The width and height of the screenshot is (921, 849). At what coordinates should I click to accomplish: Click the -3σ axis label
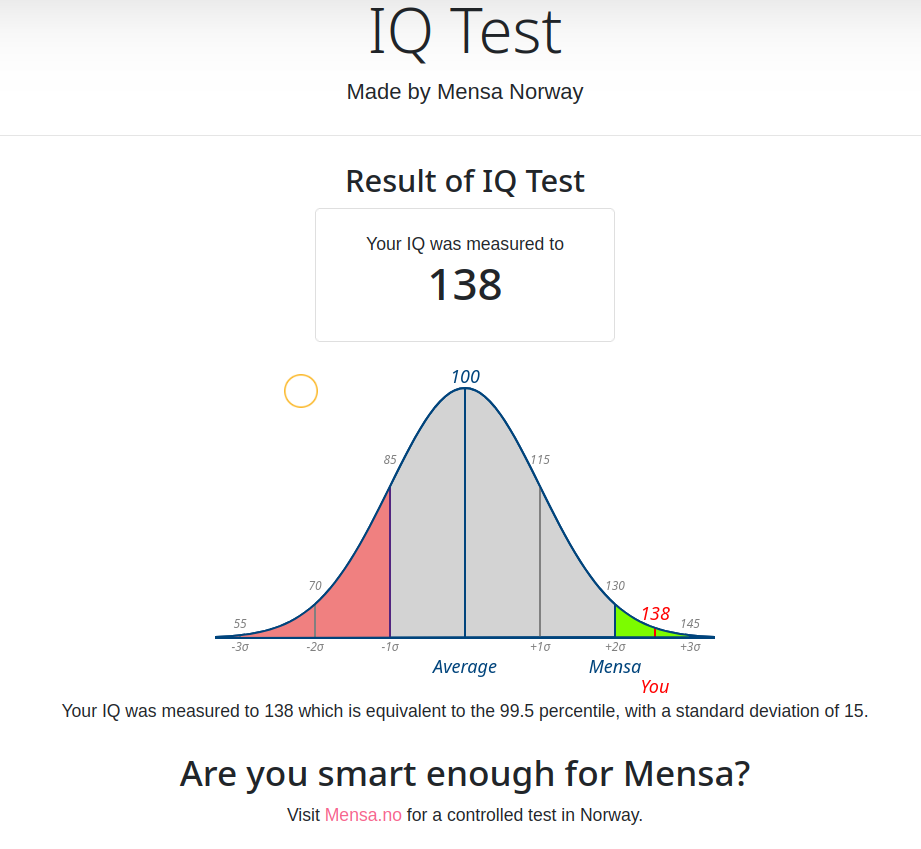(240, 647)
